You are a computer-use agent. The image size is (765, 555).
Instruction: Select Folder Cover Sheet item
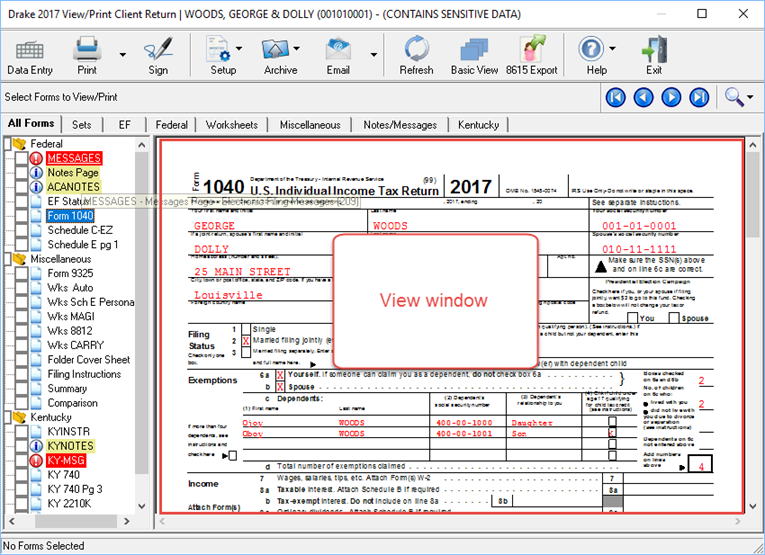(89, 359)
